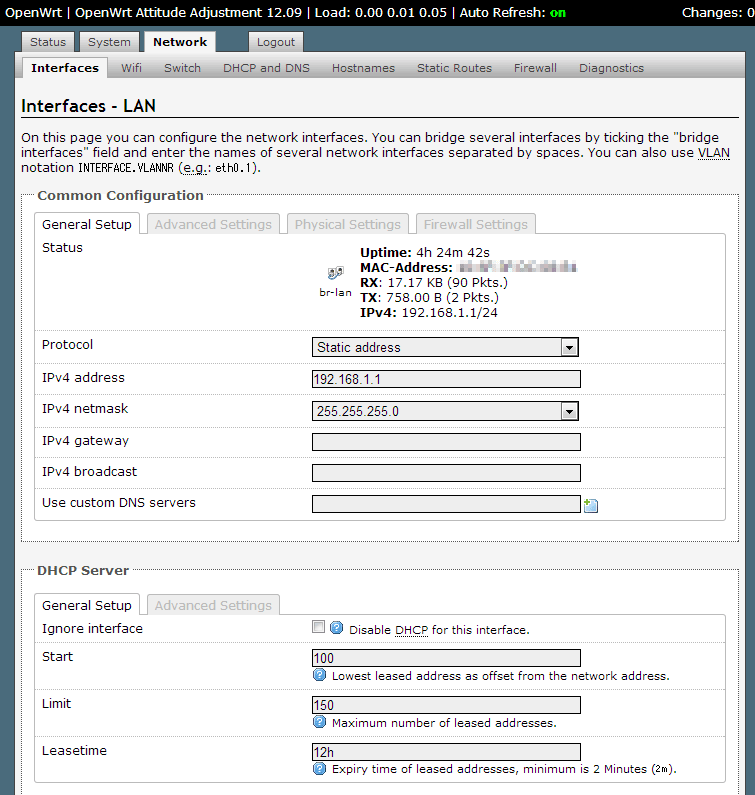Open the Status top tab
Viewport: 755px width, 795px height.
pyautogui.click(x=48, y=42)
